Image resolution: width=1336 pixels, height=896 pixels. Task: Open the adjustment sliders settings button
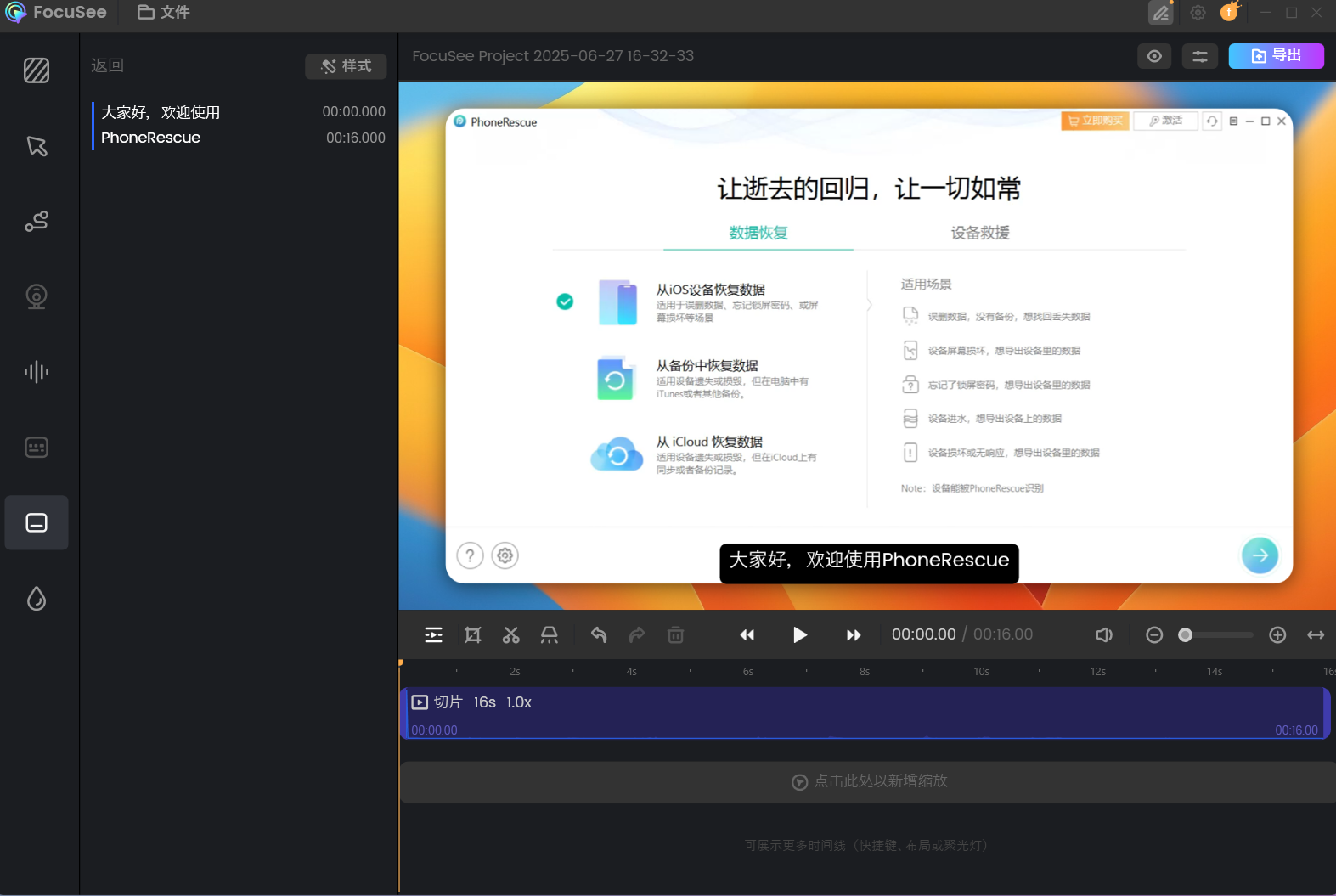coord(1200,56)
